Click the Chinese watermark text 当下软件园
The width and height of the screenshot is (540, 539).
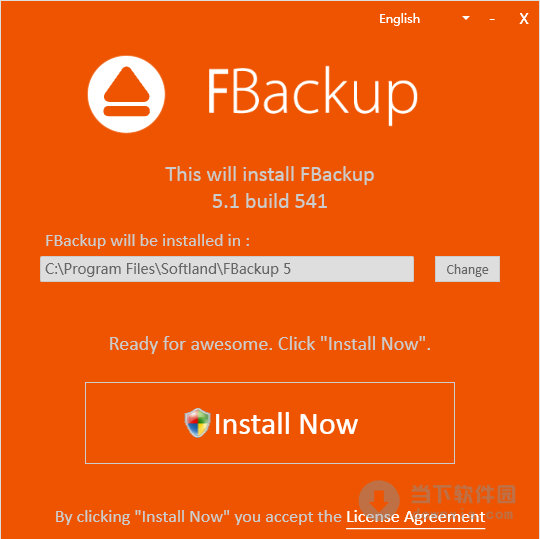coord(464,494)
